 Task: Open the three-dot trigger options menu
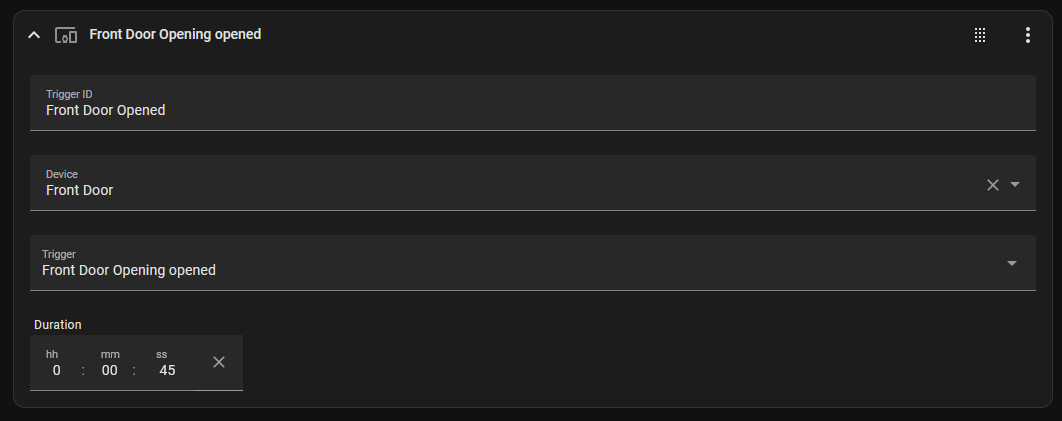[1027, 35]
